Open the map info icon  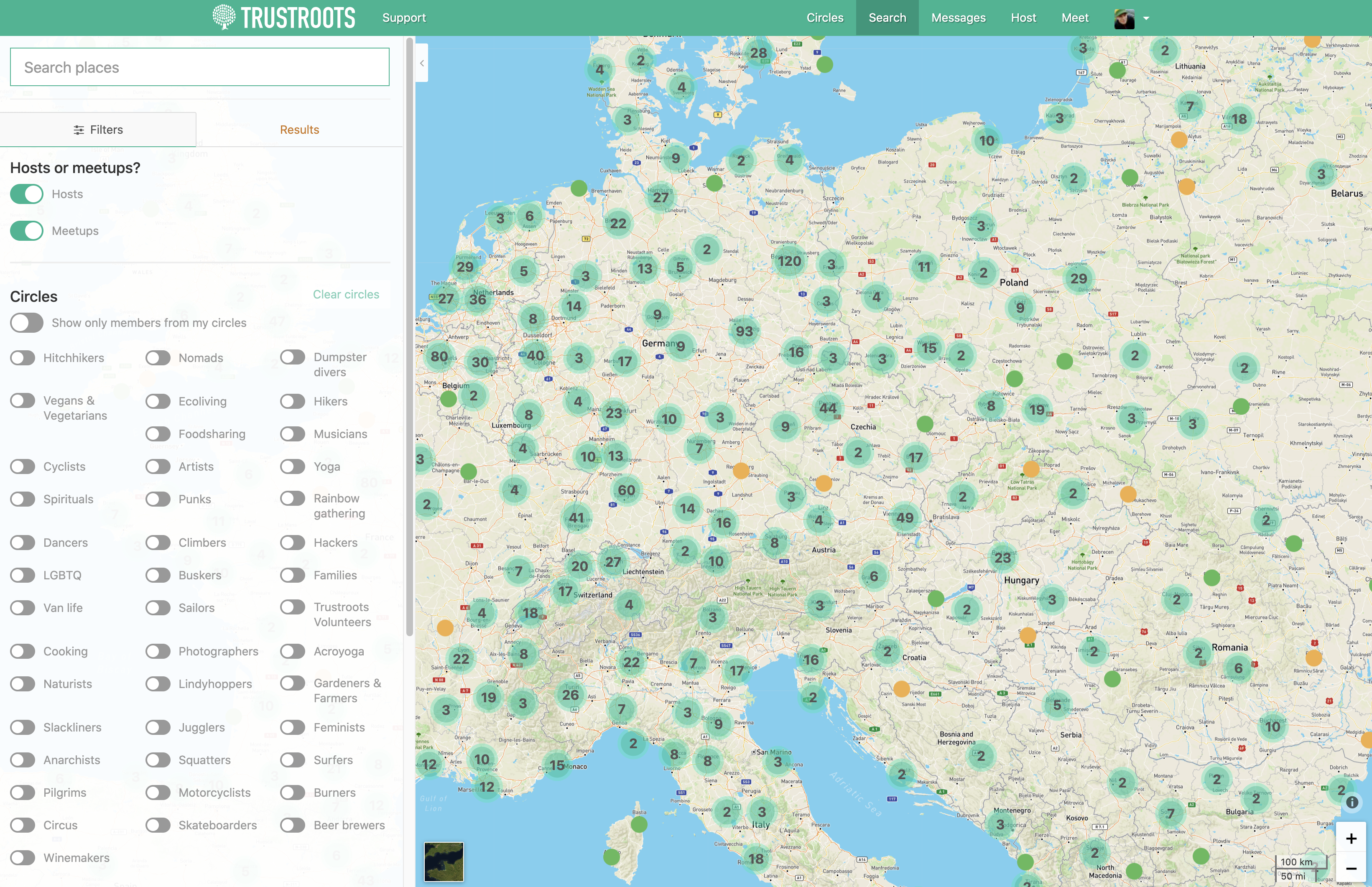[x=1352, y=802]
